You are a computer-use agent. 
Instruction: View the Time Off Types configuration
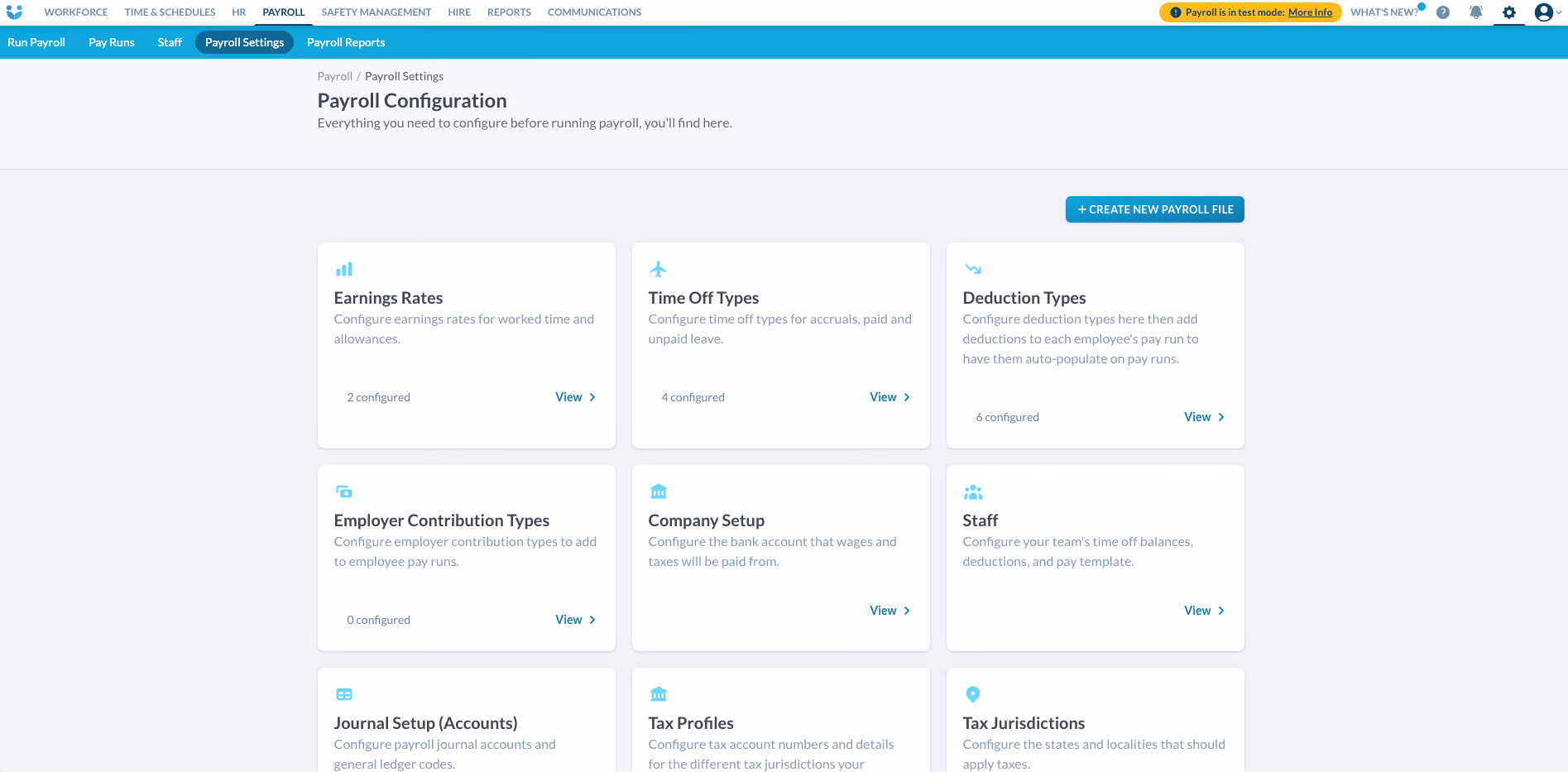pos(889,397)
